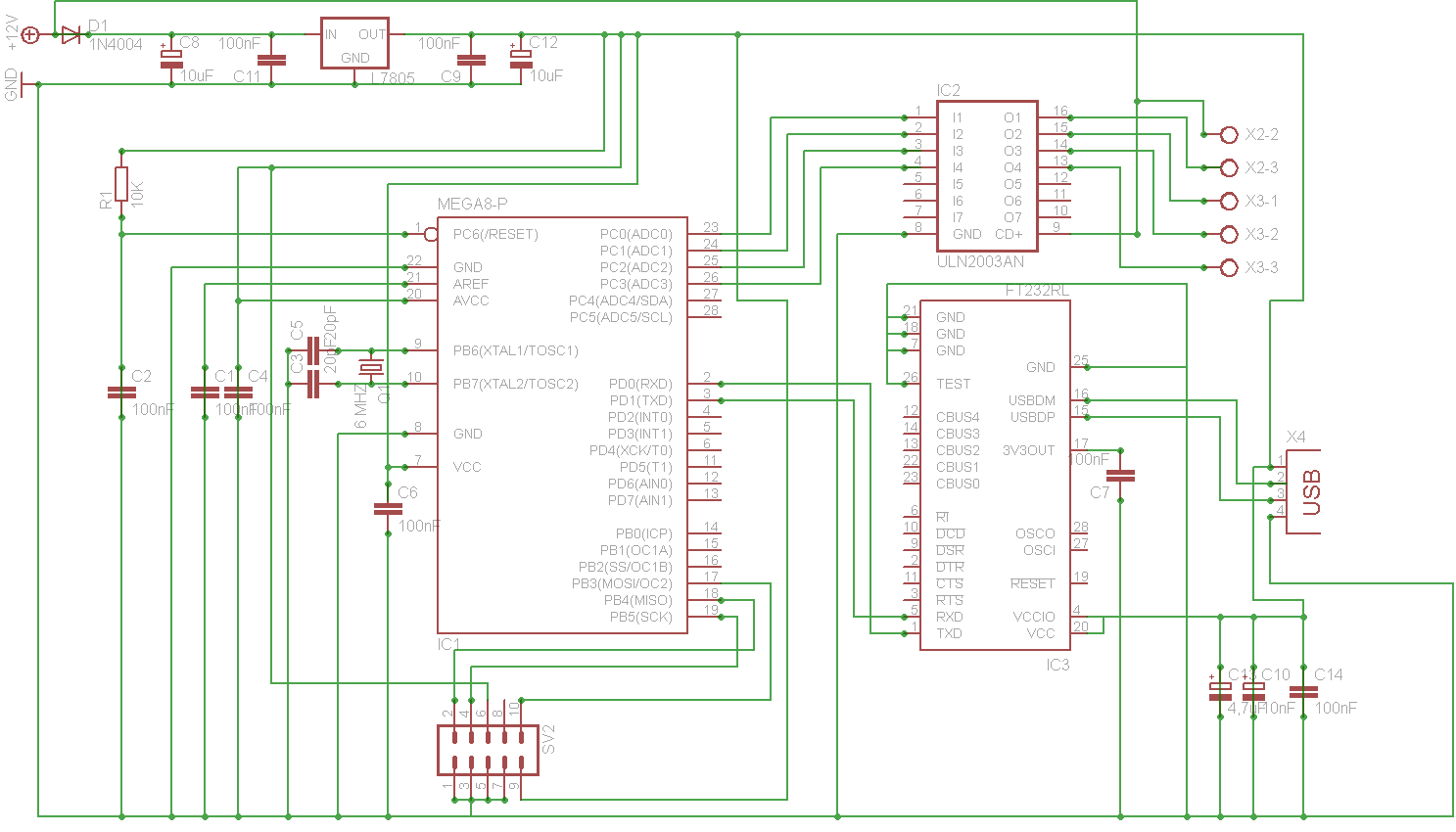
Task: Click the I4 input label on IC2
Action: click(958, 167)
